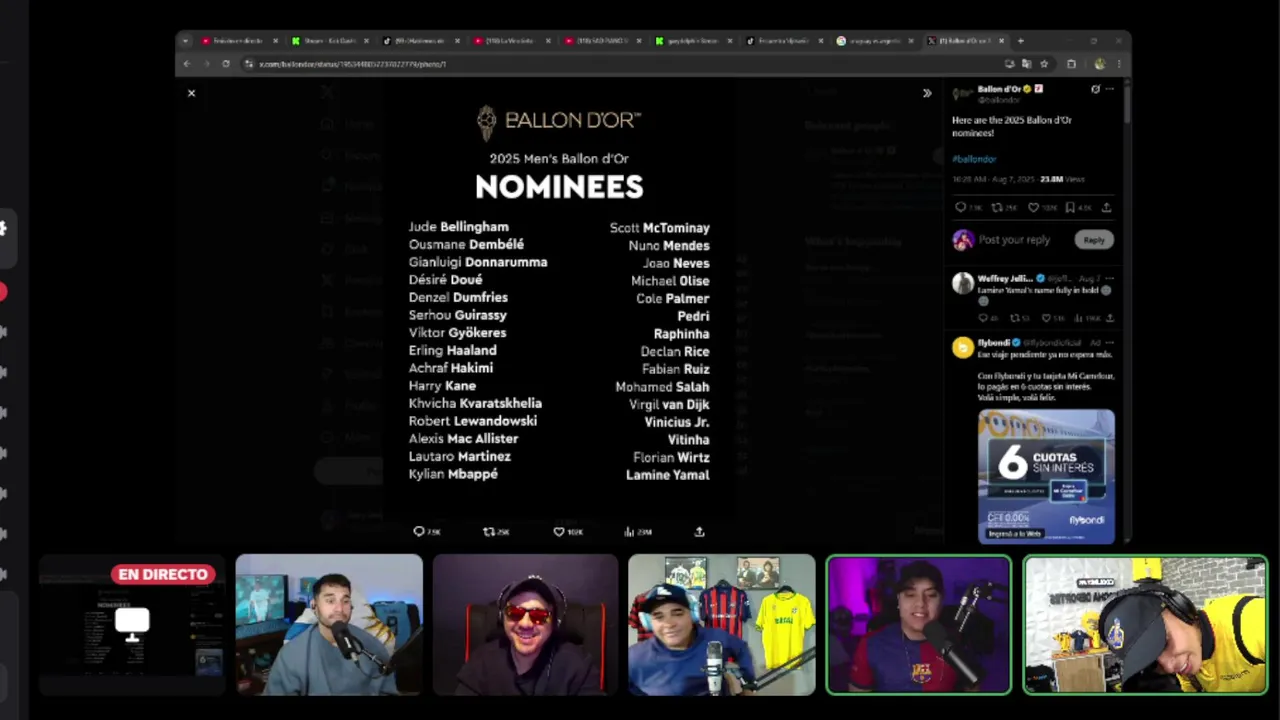Viewport: 1280px width, 720px height.
Task: Repost Weffrey Jellineck's comment
Action: (1015, 318)
